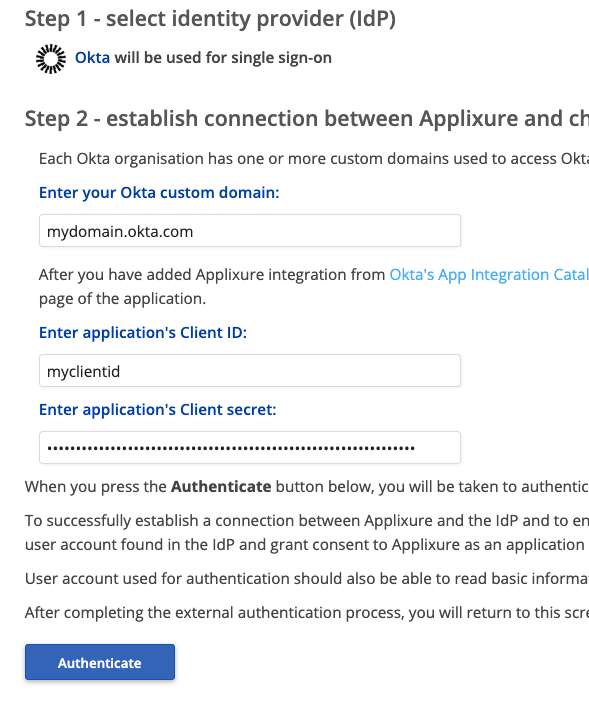This screenshot has height=701, width=589.
Task: Click the bold Authenticate word in the paragraph
Action: click(x=221, y=486)
